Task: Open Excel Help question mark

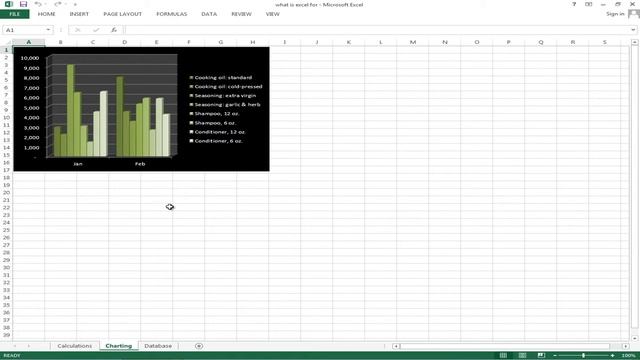Action: [574, 4]
